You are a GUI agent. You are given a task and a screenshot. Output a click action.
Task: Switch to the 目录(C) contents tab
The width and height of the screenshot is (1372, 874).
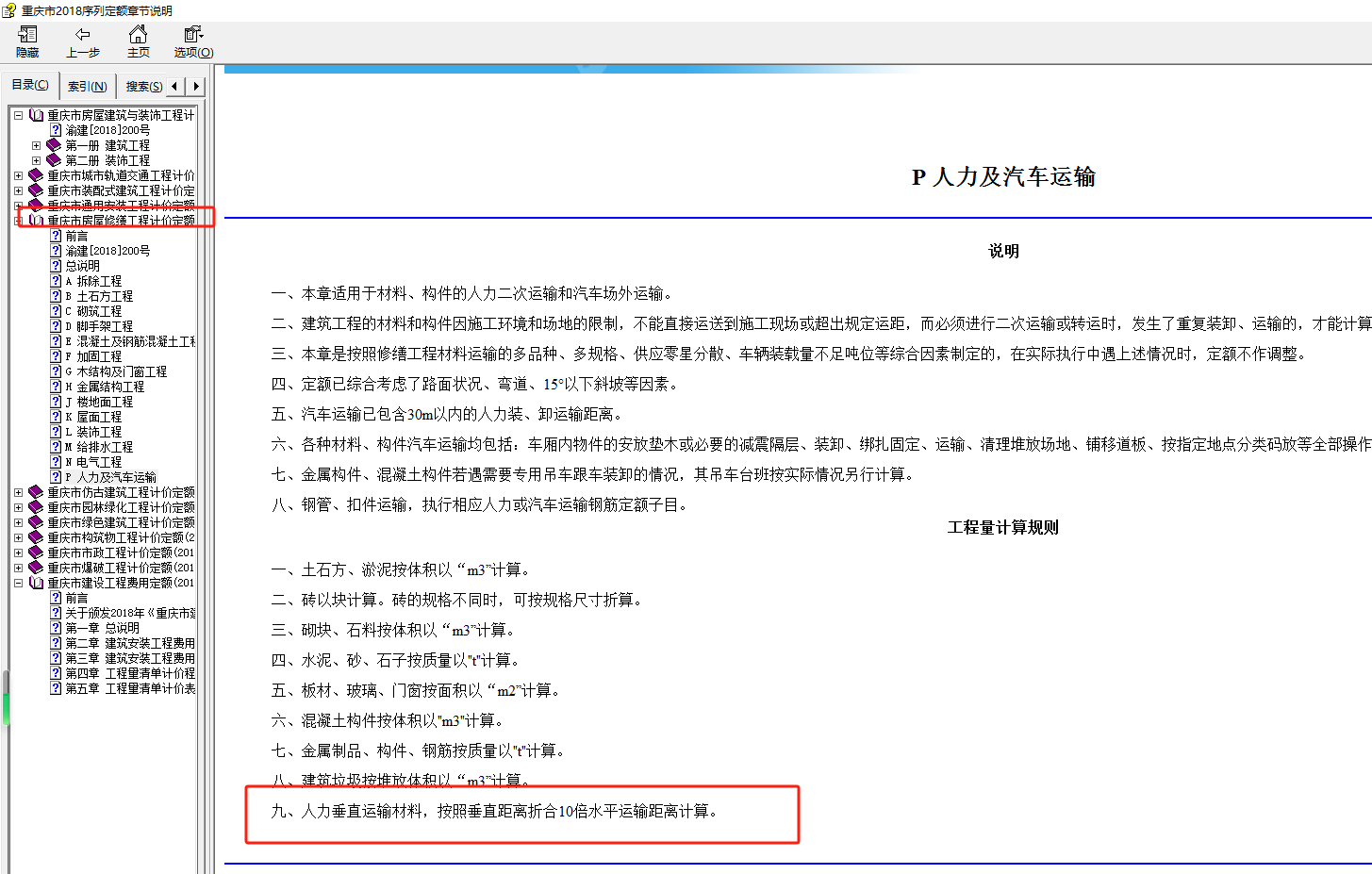30,85
